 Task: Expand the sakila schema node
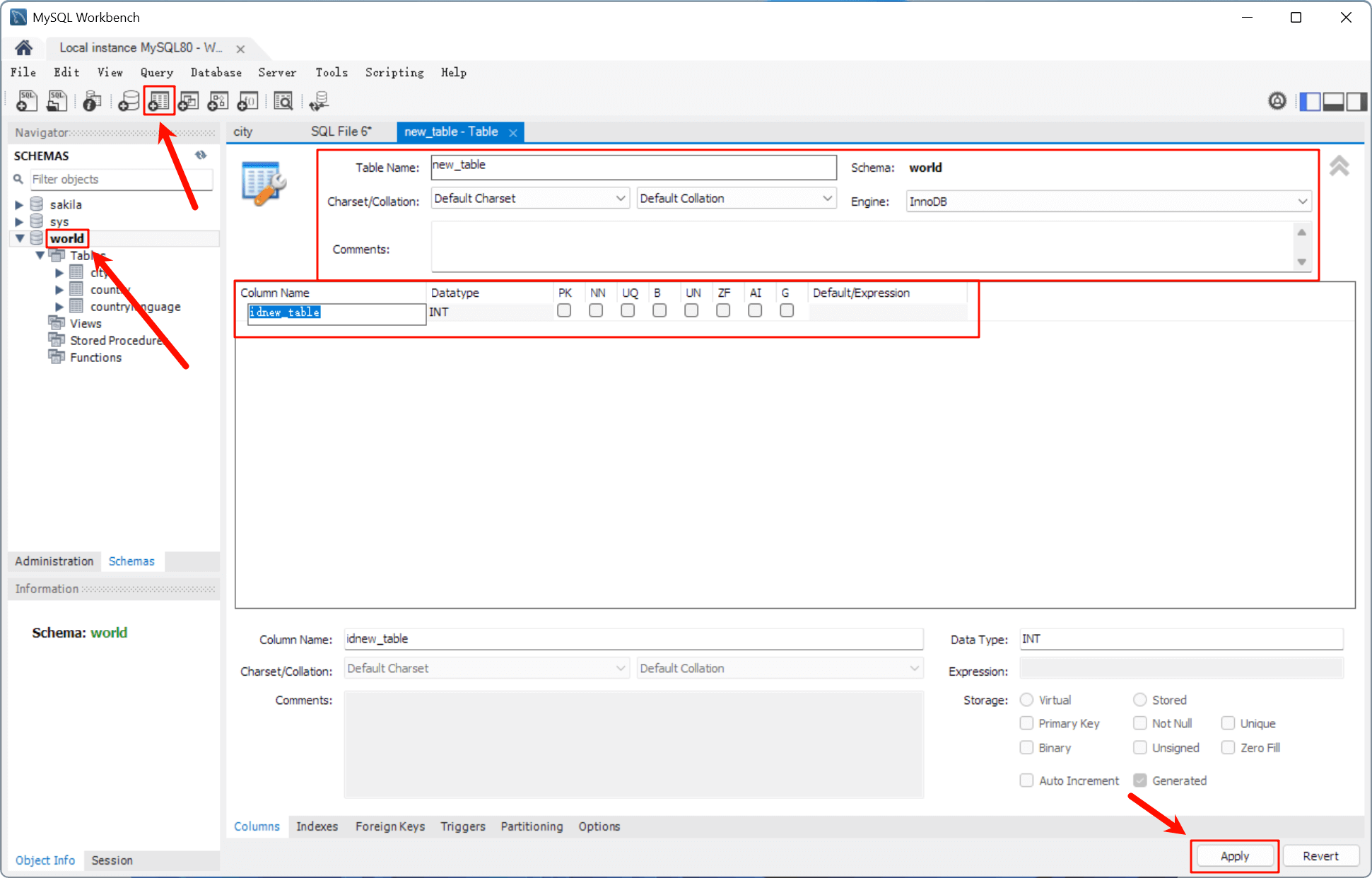pyautogui.click(x=19, y=204)
